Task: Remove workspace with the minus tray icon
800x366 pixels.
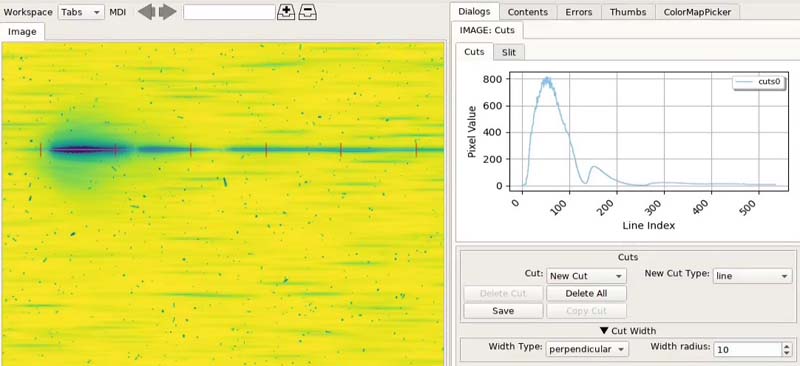Action: click(308, 12)
